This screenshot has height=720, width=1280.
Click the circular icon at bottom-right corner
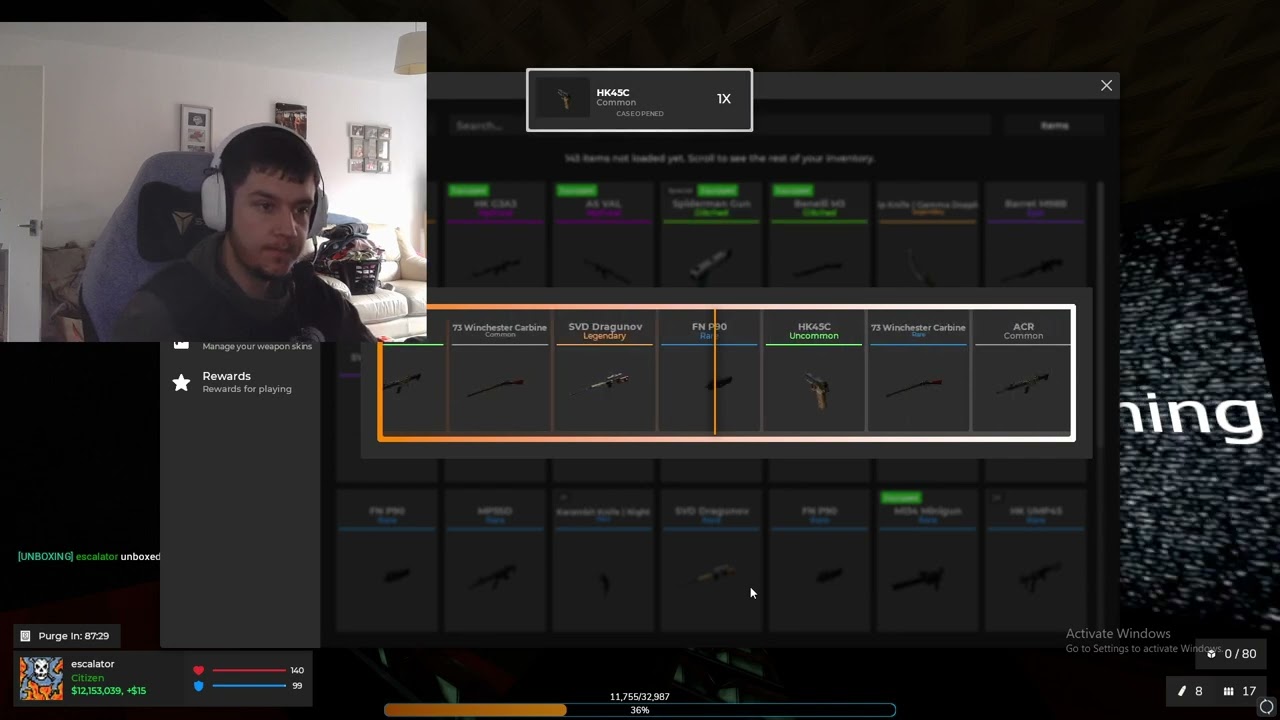1267,707
